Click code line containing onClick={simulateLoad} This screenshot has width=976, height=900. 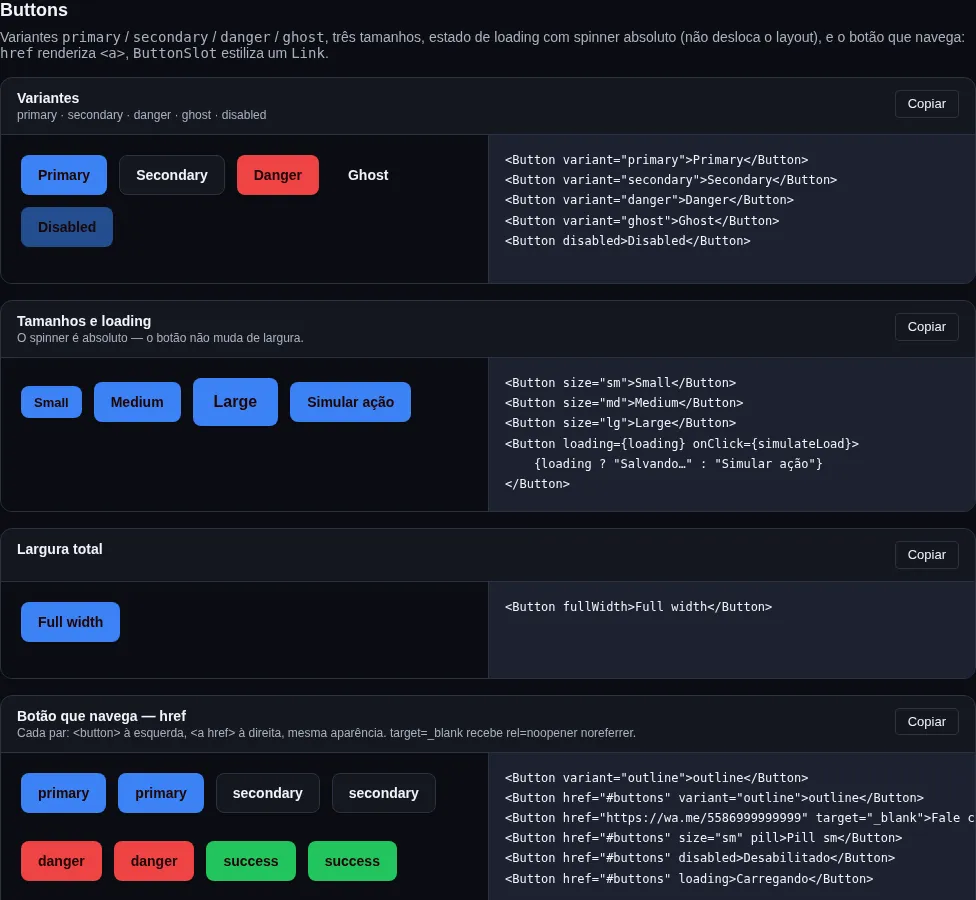pyautogui.click(x=682, y=443)
